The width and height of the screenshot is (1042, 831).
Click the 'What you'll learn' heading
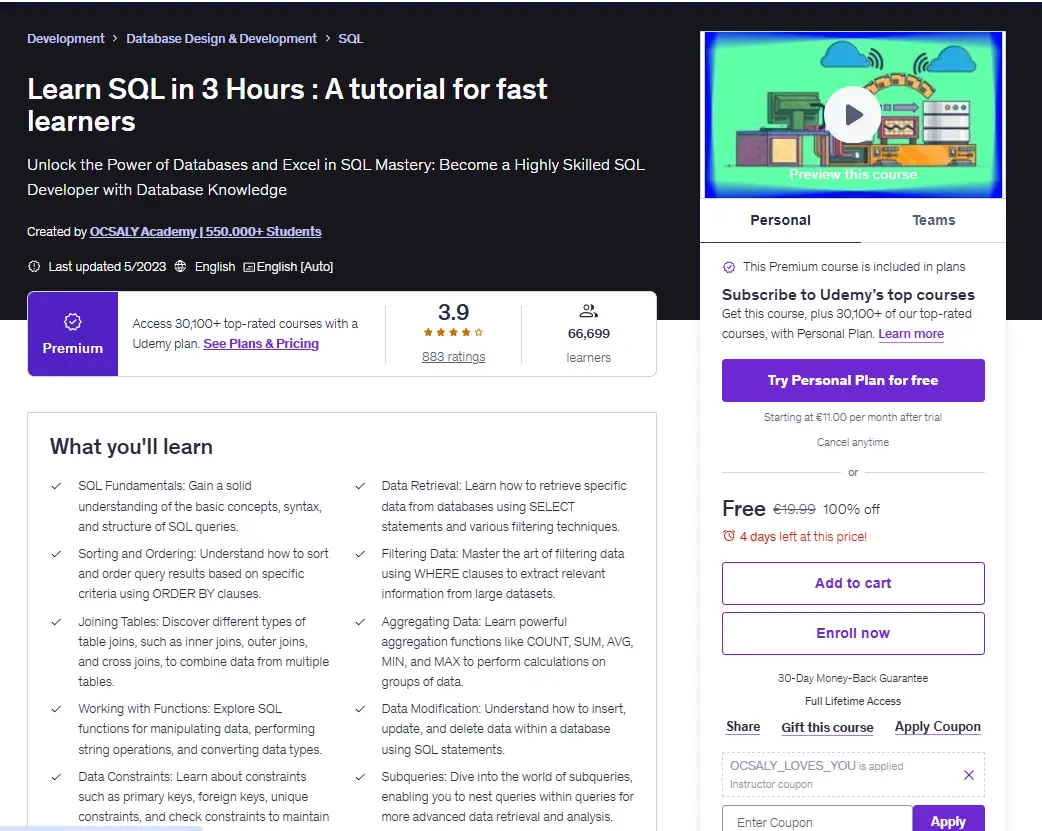click(132, 447)
